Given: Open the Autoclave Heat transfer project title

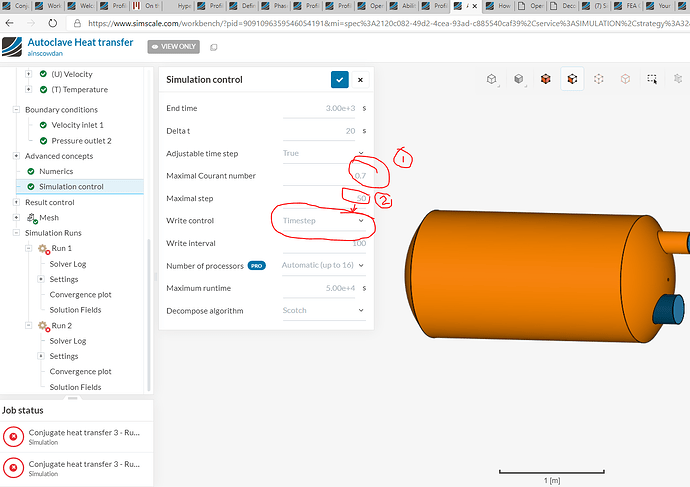Looking at the screenshot, I should point(80,42).
